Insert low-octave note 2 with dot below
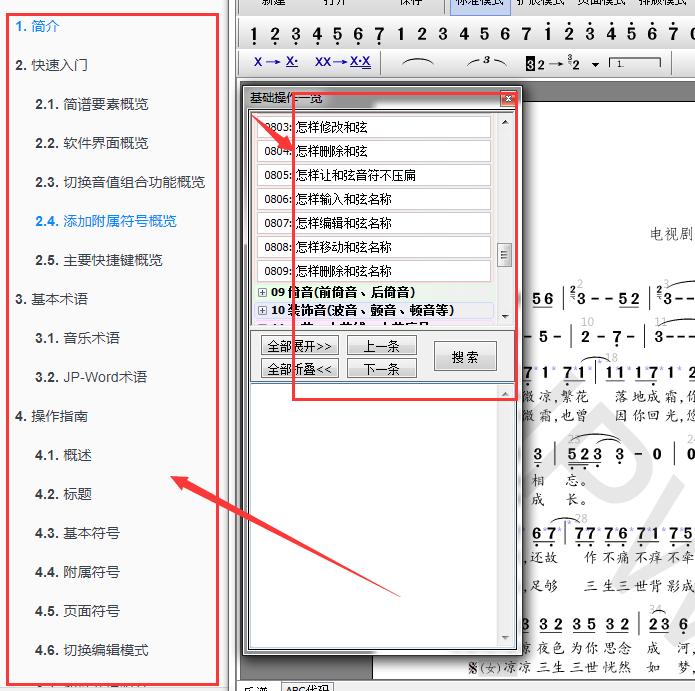695x691 pixels. (x=275, y=35)
